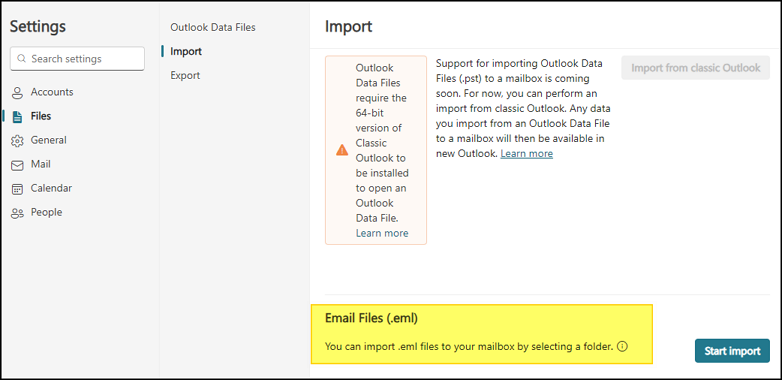Open Learn more link in warning box
782x380 pixels.
[382, 233]
